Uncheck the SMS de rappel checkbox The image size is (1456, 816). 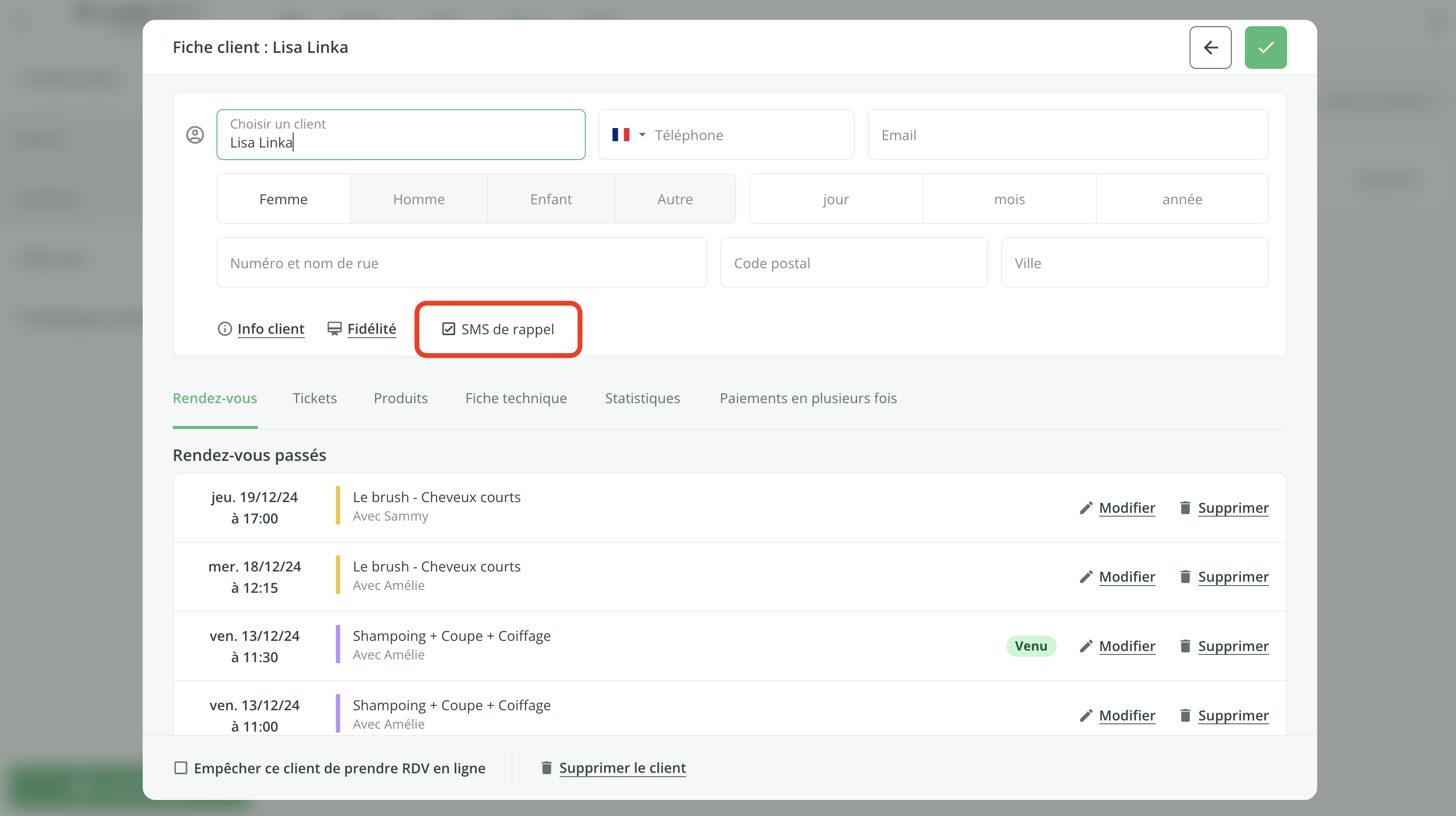coord(448,329)
